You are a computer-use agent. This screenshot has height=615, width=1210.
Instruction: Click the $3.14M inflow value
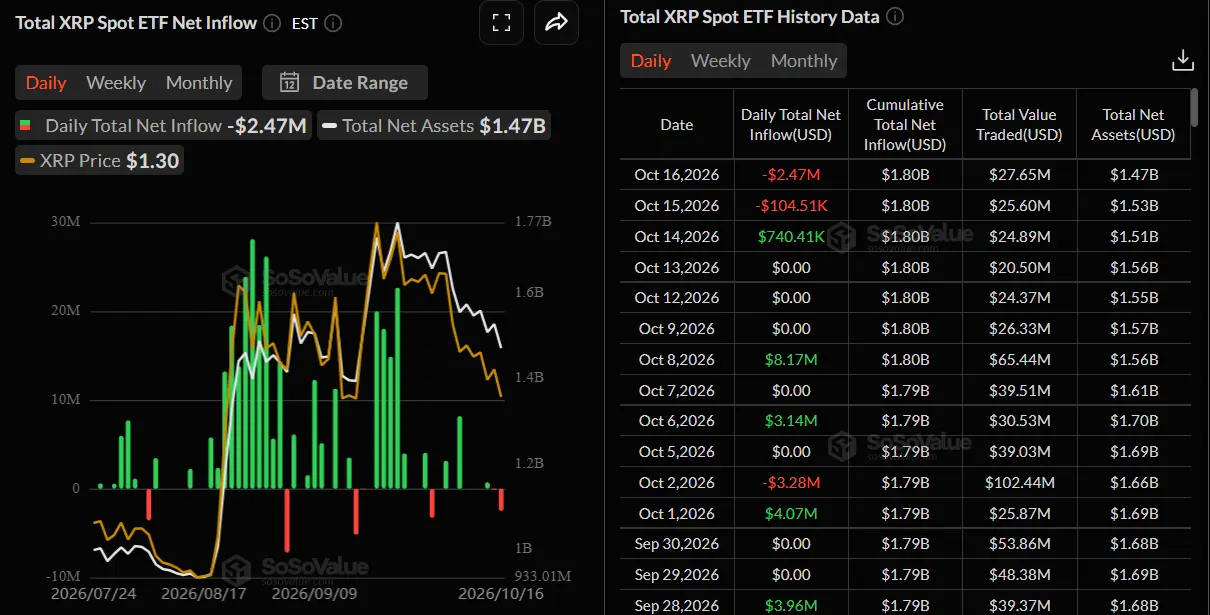coord(791,421)
